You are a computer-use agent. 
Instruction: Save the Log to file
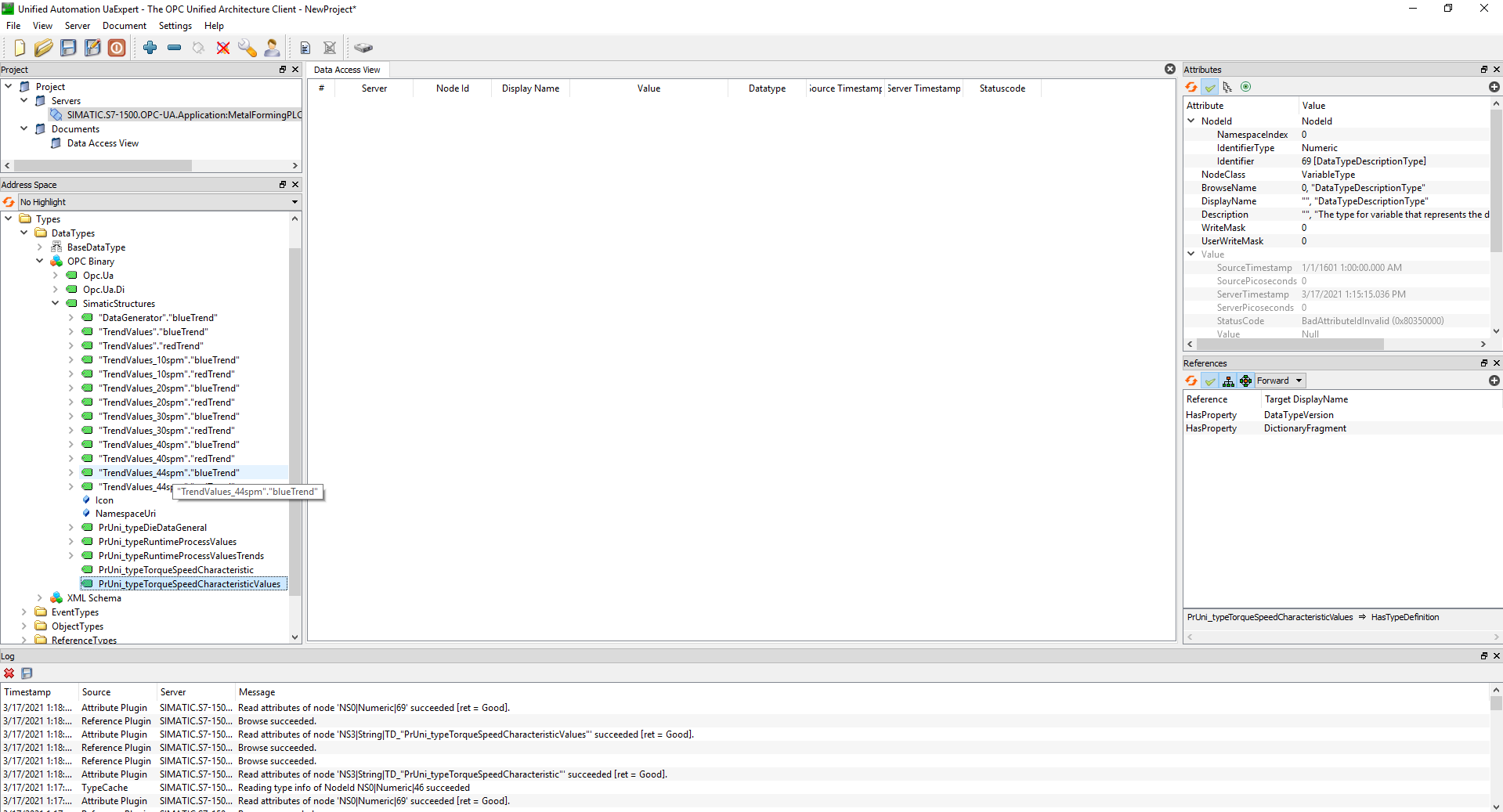[27, 673]
